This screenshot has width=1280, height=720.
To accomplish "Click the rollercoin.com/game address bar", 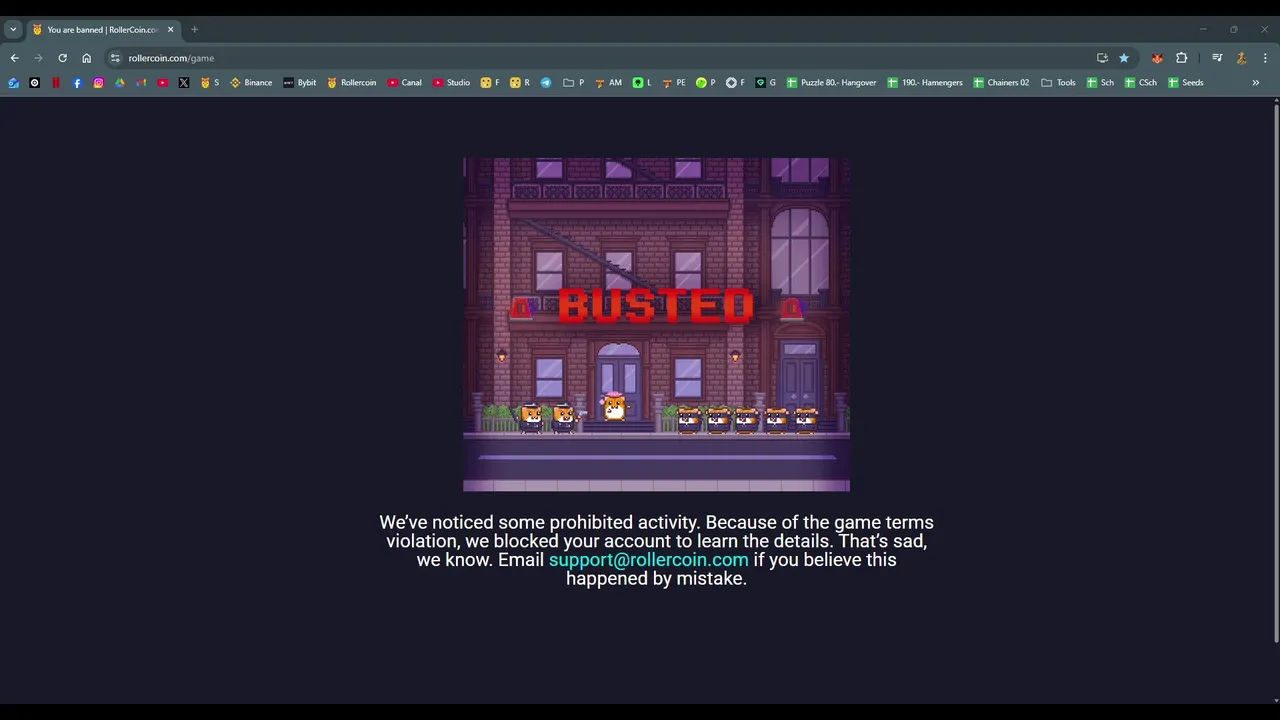I will point(600,58).
